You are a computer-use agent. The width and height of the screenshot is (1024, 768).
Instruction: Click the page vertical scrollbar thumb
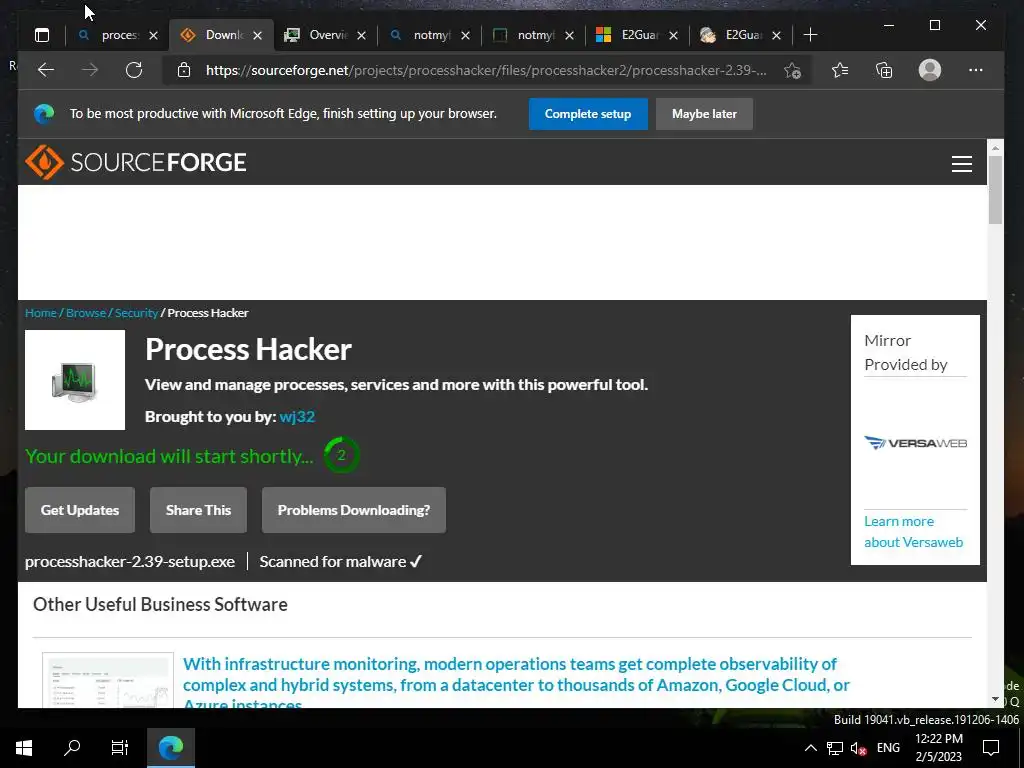pos(995,191)
